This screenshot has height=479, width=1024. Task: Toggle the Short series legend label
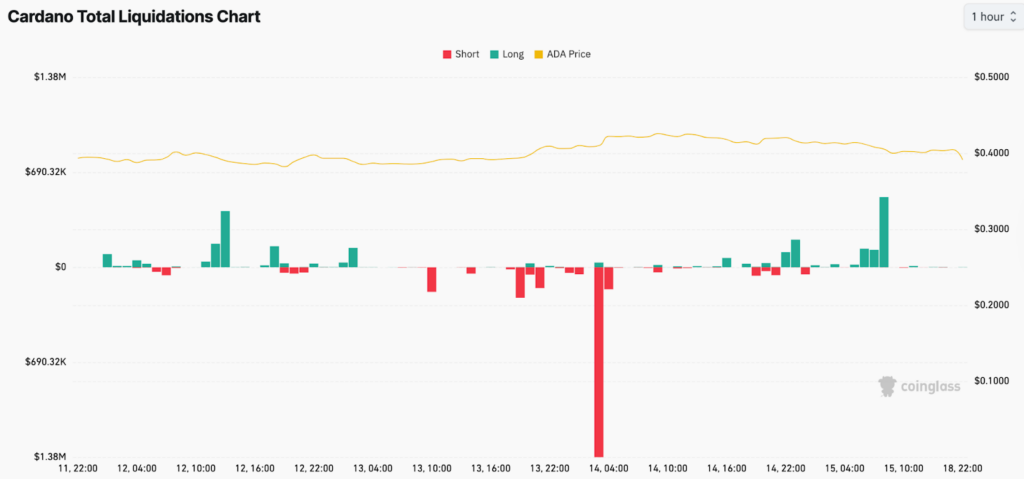(467, 54)
